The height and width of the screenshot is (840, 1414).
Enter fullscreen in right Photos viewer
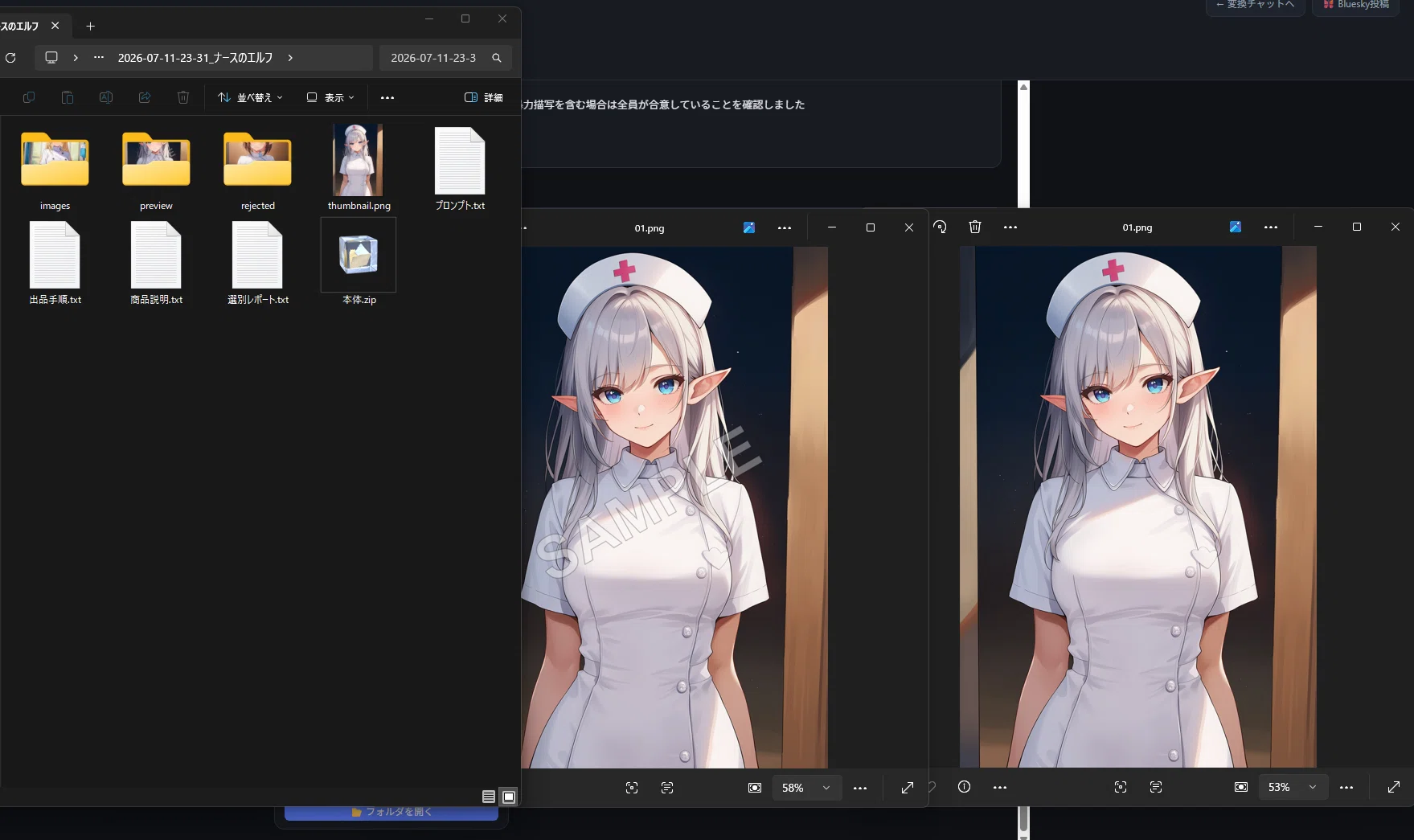pyautogui.click(x=1394, y=787)
